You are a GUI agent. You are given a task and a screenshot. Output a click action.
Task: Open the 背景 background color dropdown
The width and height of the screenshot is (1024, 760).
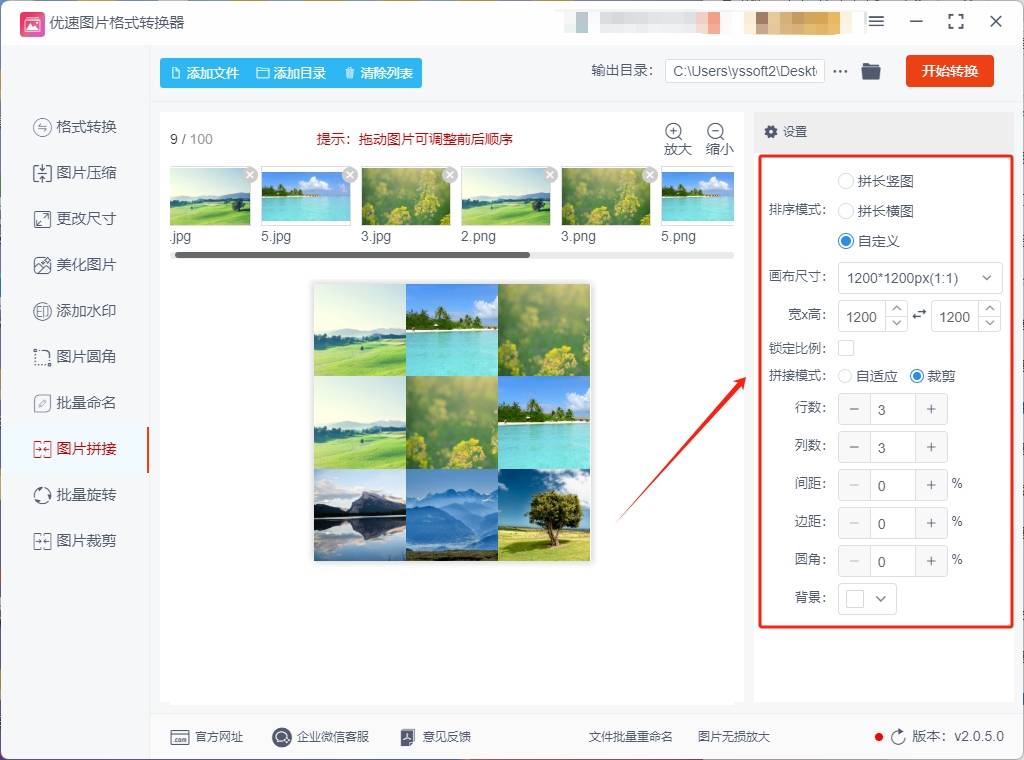click(866, 598)
